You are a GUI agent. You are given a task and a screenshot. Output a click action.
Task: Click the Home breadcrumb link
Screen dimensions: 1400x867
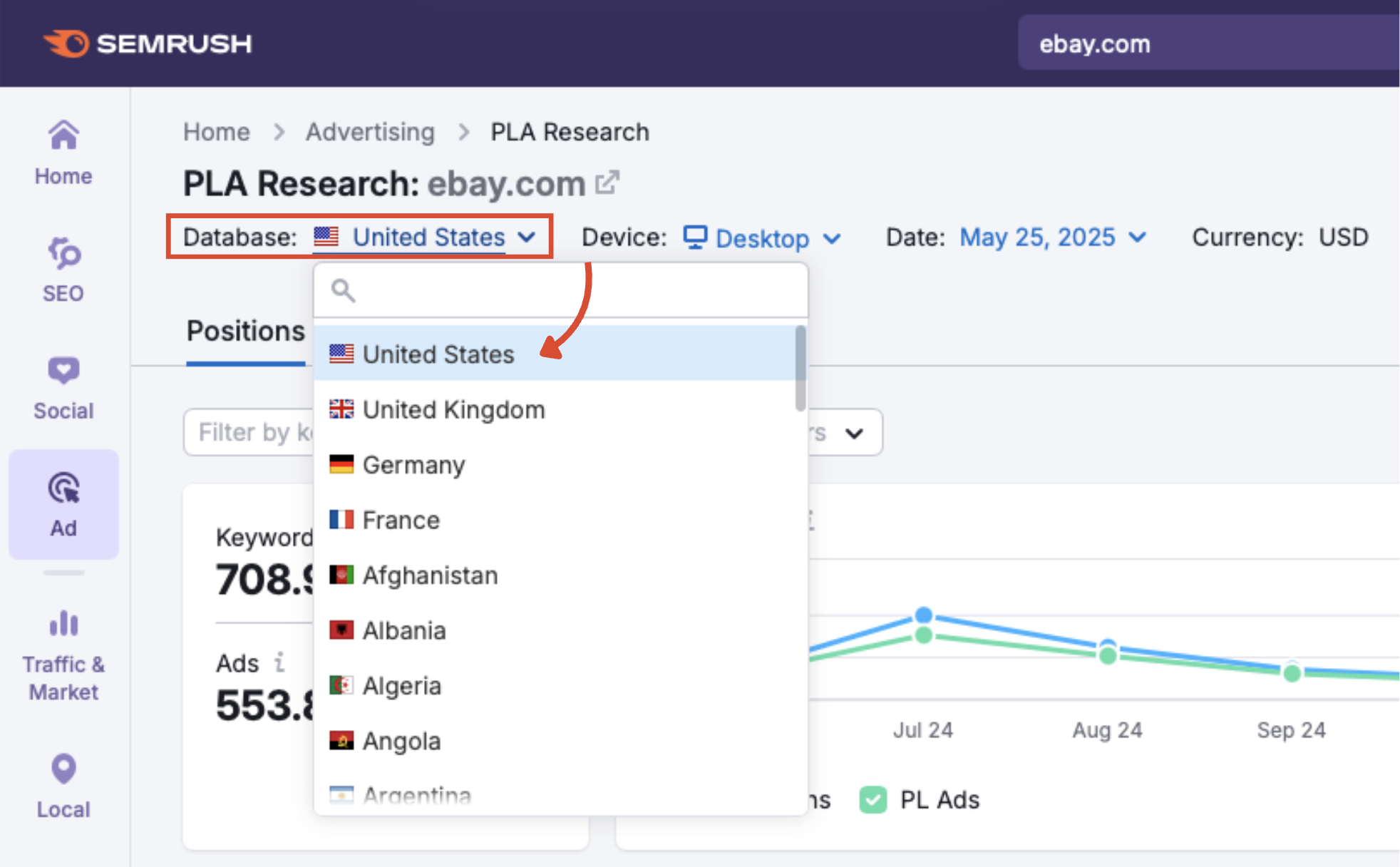click(217, 132)
